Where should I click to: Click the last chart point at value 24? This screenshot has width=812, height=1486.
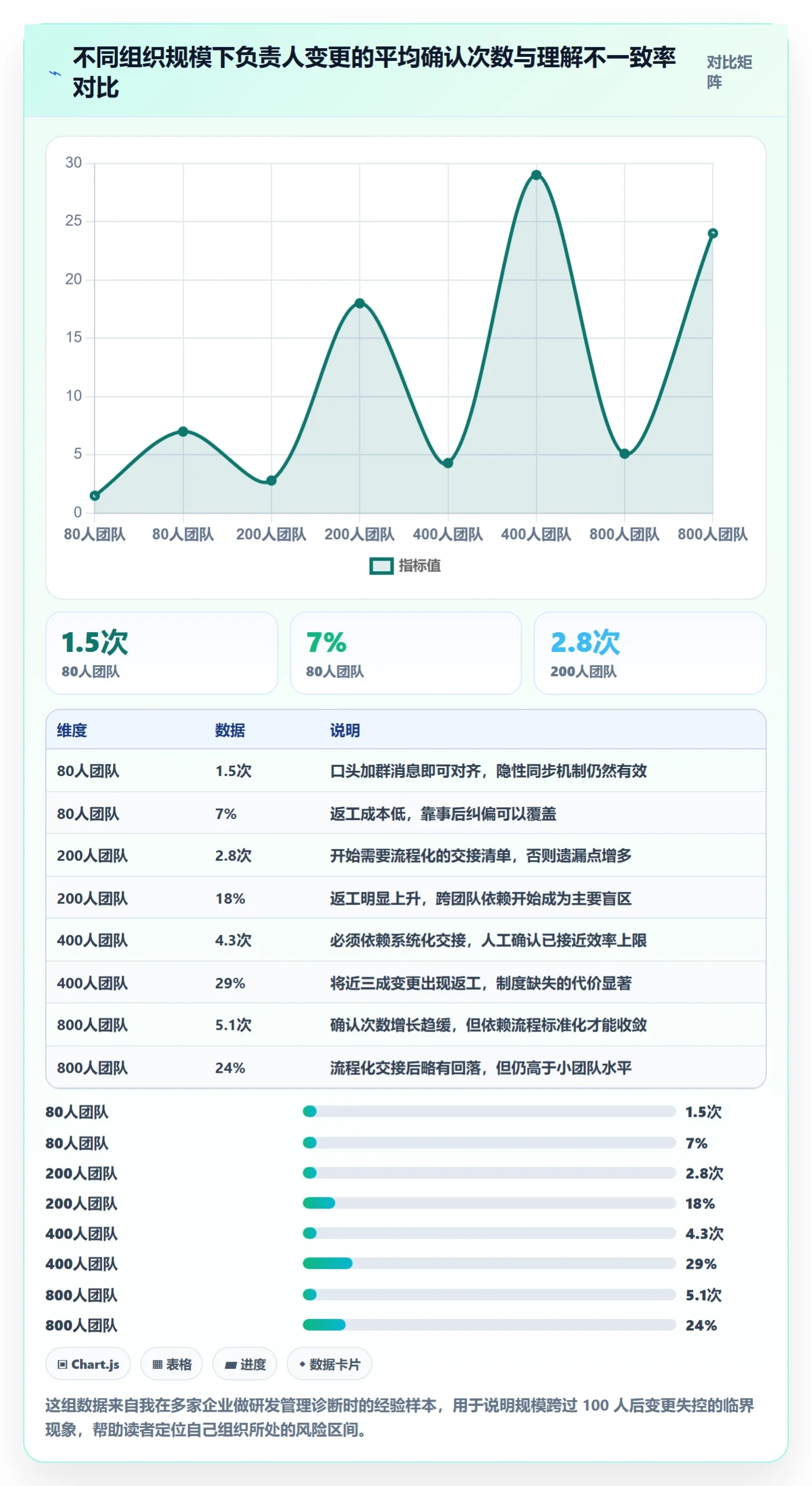tap(713, 233)
